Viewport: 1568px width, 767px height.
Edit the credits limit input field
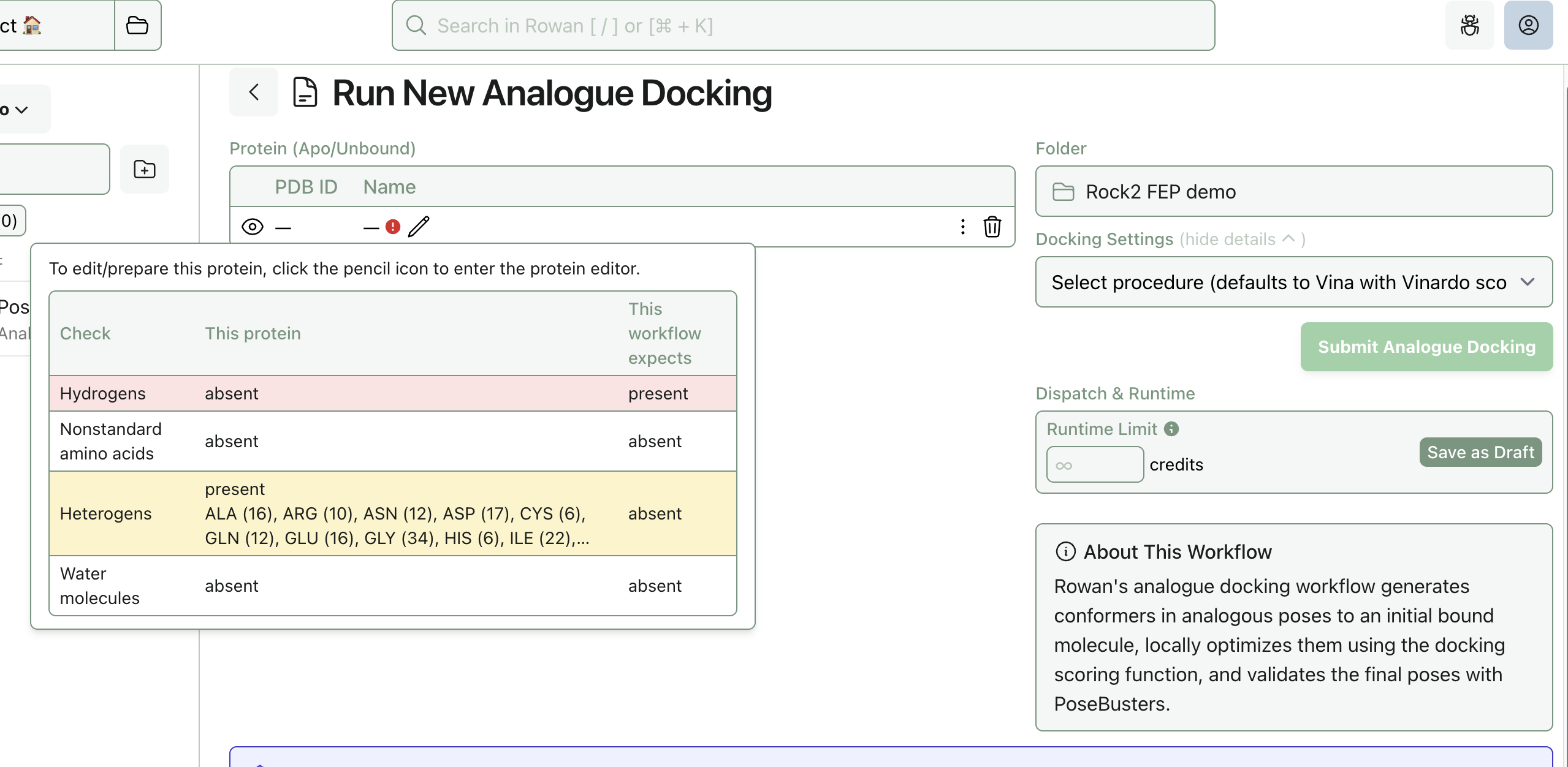coord(1094,464)
